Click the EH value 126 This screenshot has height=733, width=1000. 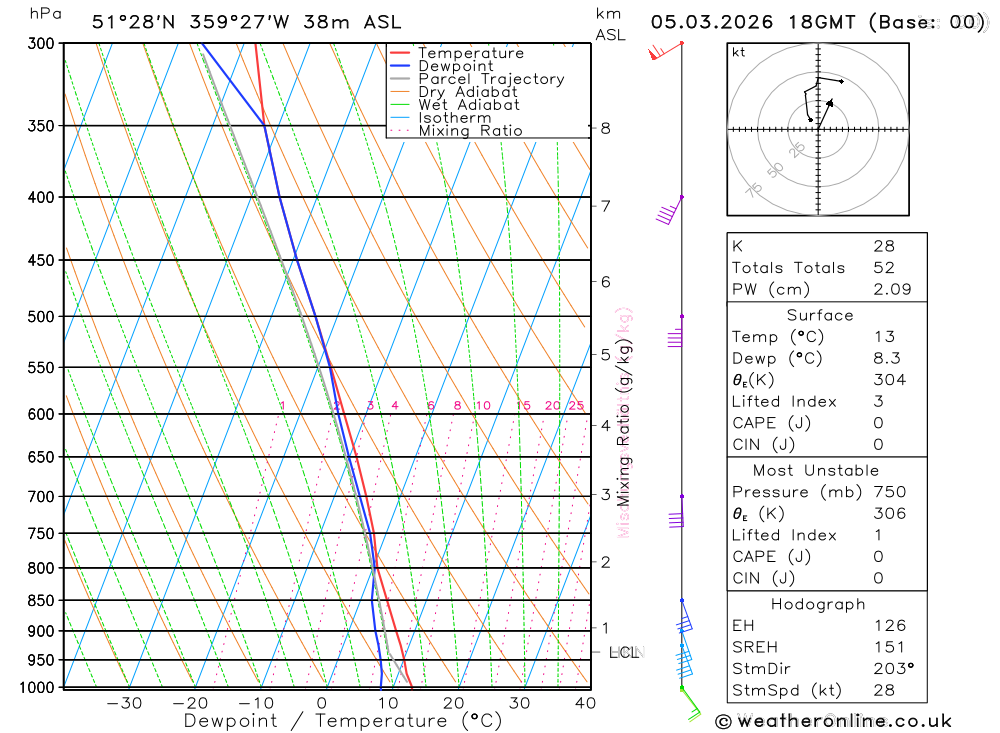pyautogui.click(x=890, y=626)
